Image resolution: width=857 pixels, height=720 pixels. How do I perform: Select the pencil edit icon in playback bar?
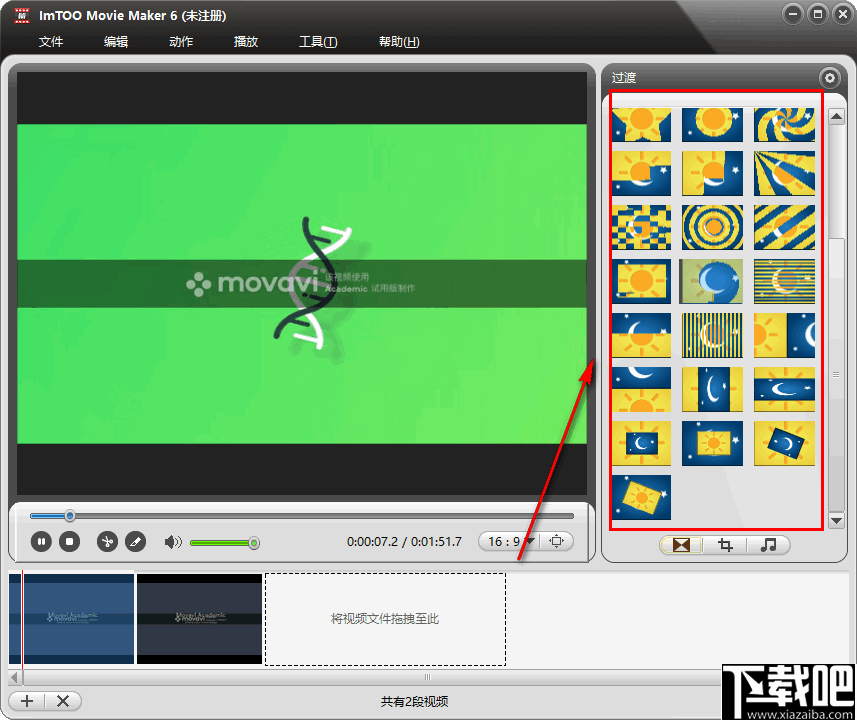pos(136,541)
